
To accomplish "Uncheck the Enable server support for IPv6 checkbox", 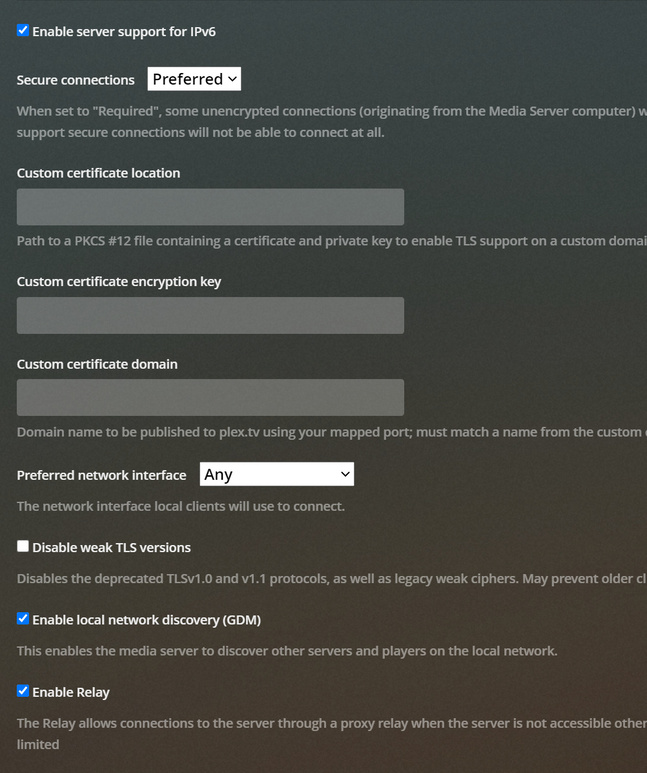I will pos(23,31).
